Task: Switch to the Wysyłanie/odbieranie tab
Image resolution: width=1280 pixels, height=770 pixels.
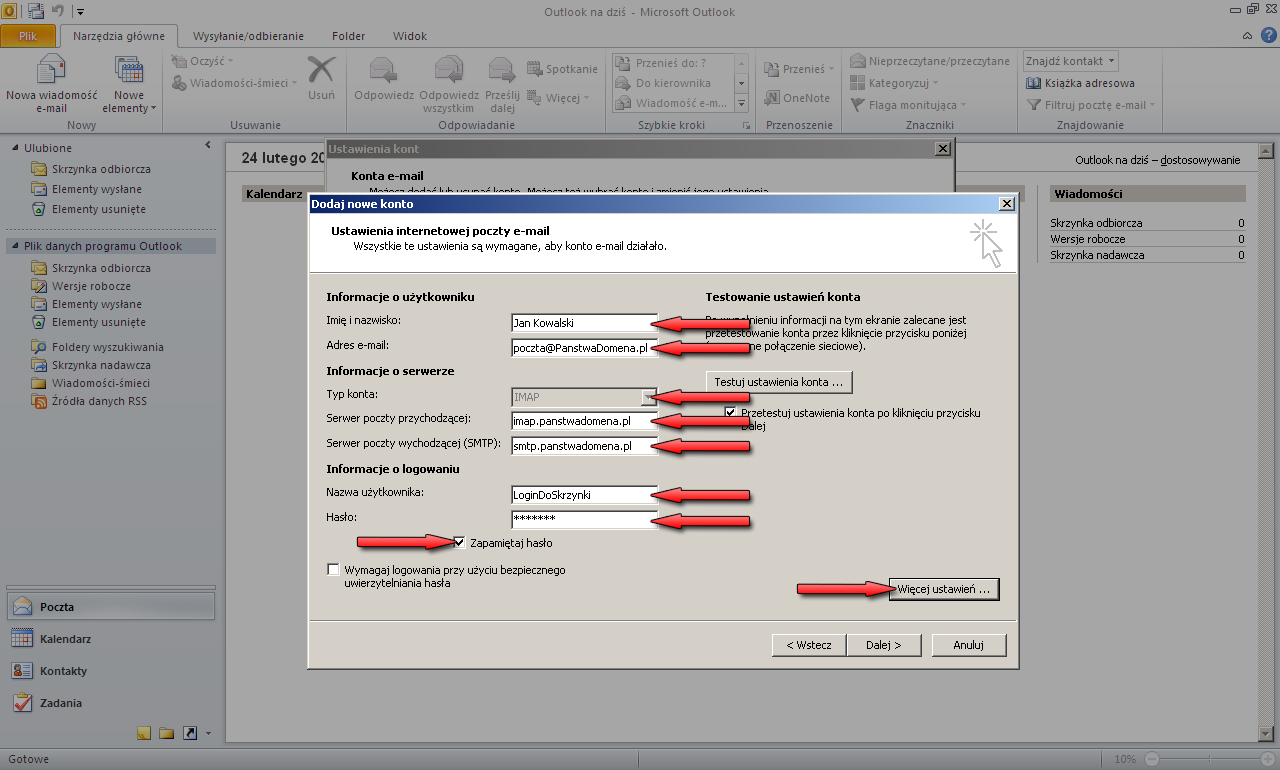Action: coord(248,36)
